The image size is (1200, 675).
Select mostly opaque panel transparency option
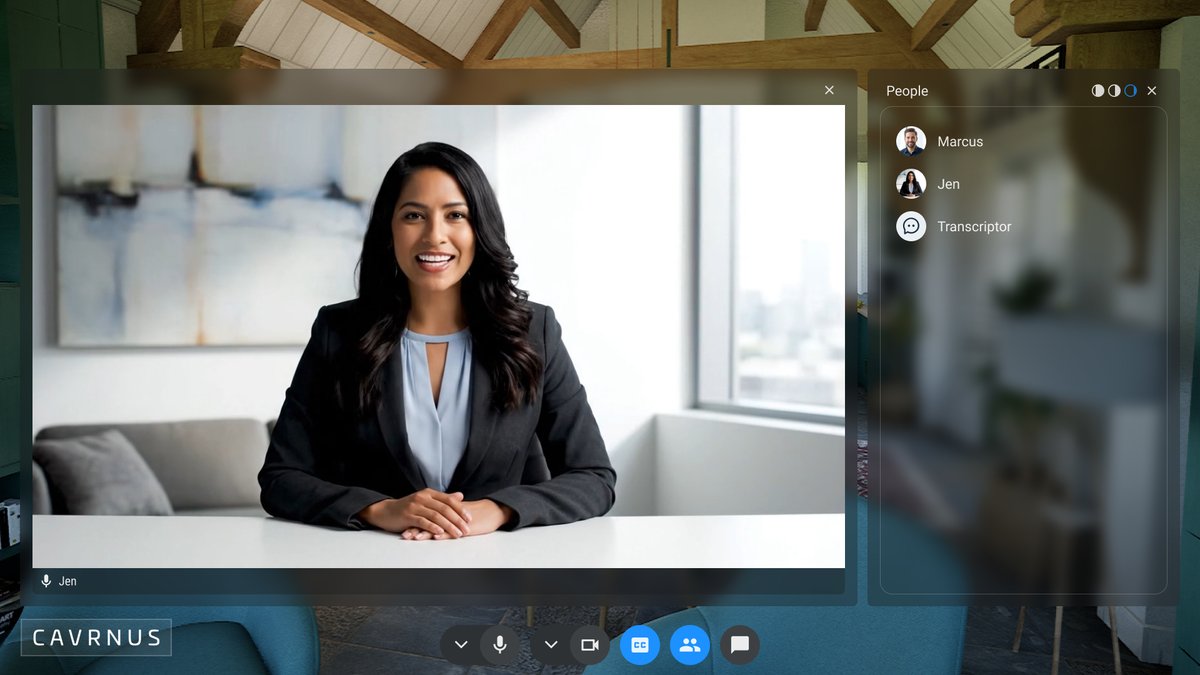pyautogui.click(x=1098, y=91)
